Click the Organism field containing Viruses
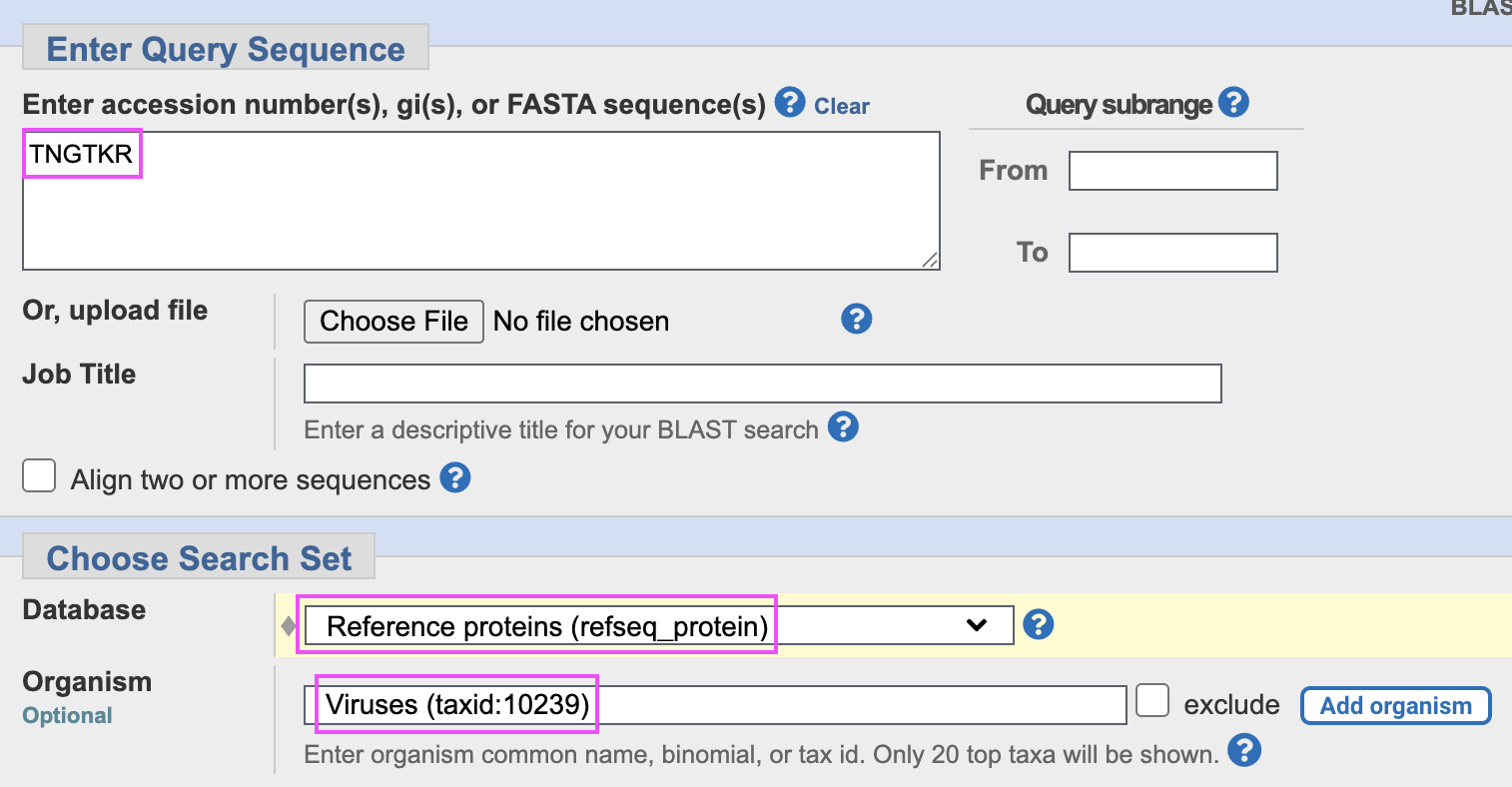This screenshot has width=1512, height=787. coord(714,705)
